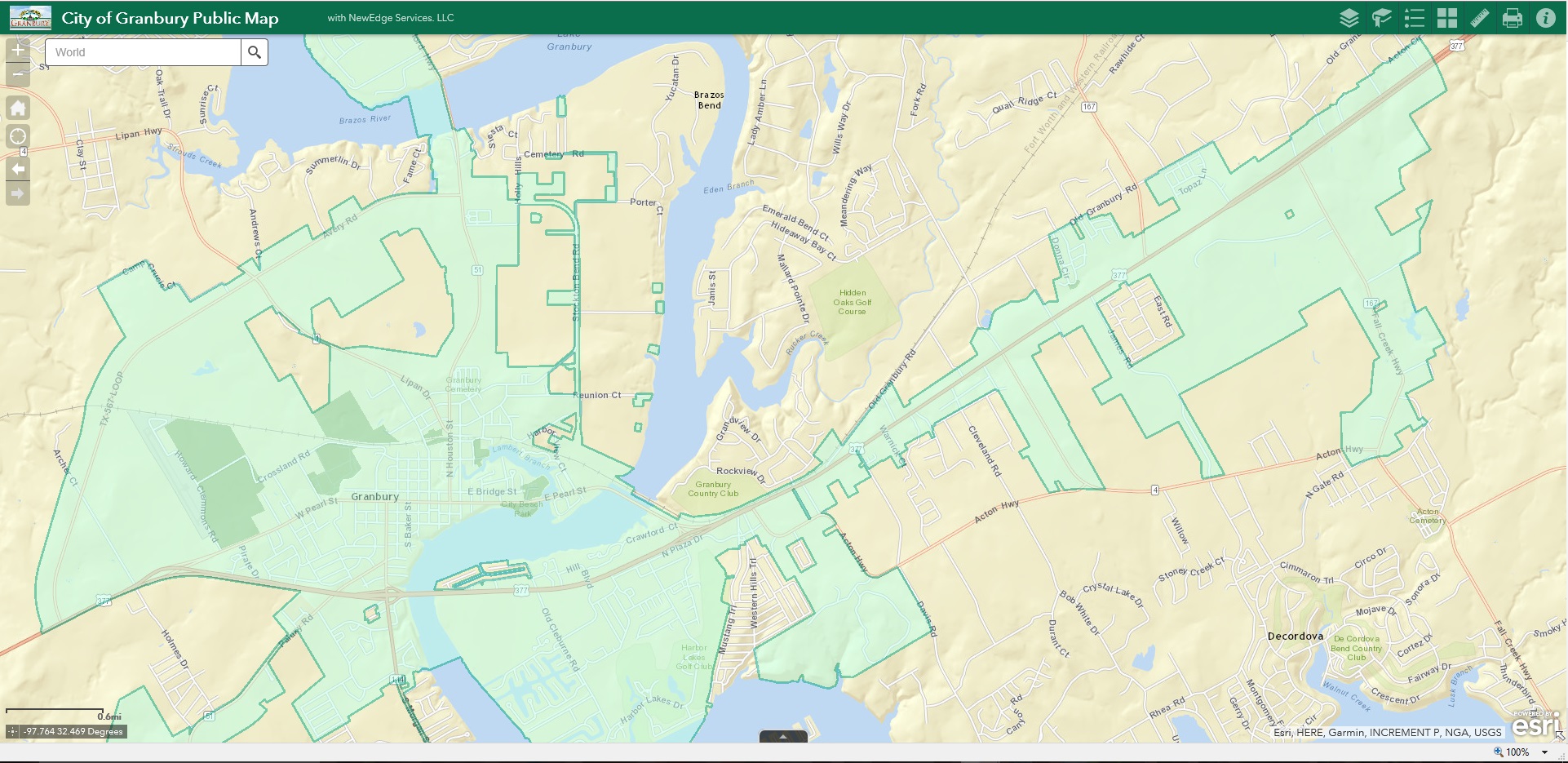Select the Measurement tool
Screen dimensions: 1568x763
click(x=1480, y=17)
